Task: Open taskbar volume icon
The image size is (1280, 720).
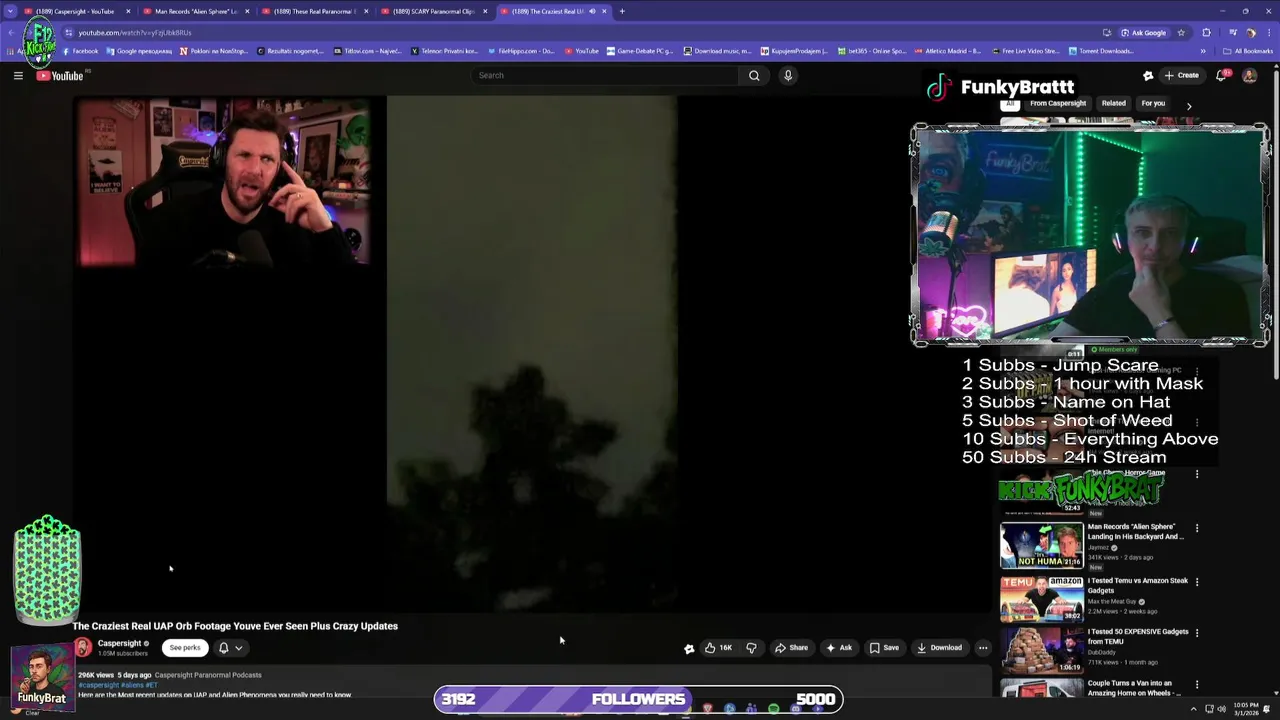Action: click(1223, 708)
